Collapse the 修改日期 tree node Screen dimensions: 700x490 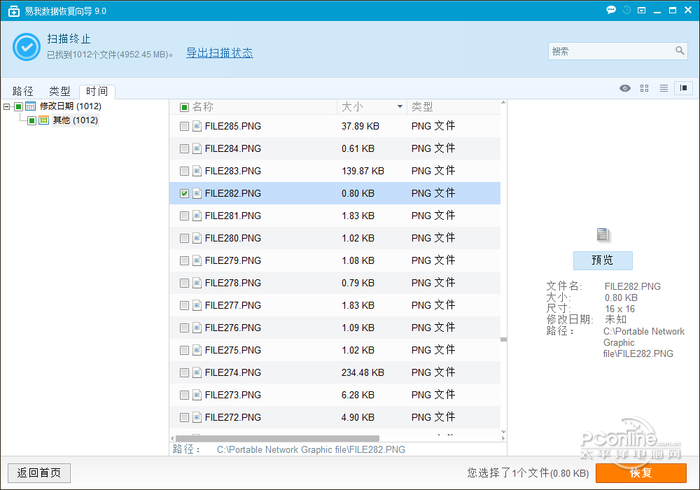7,106
